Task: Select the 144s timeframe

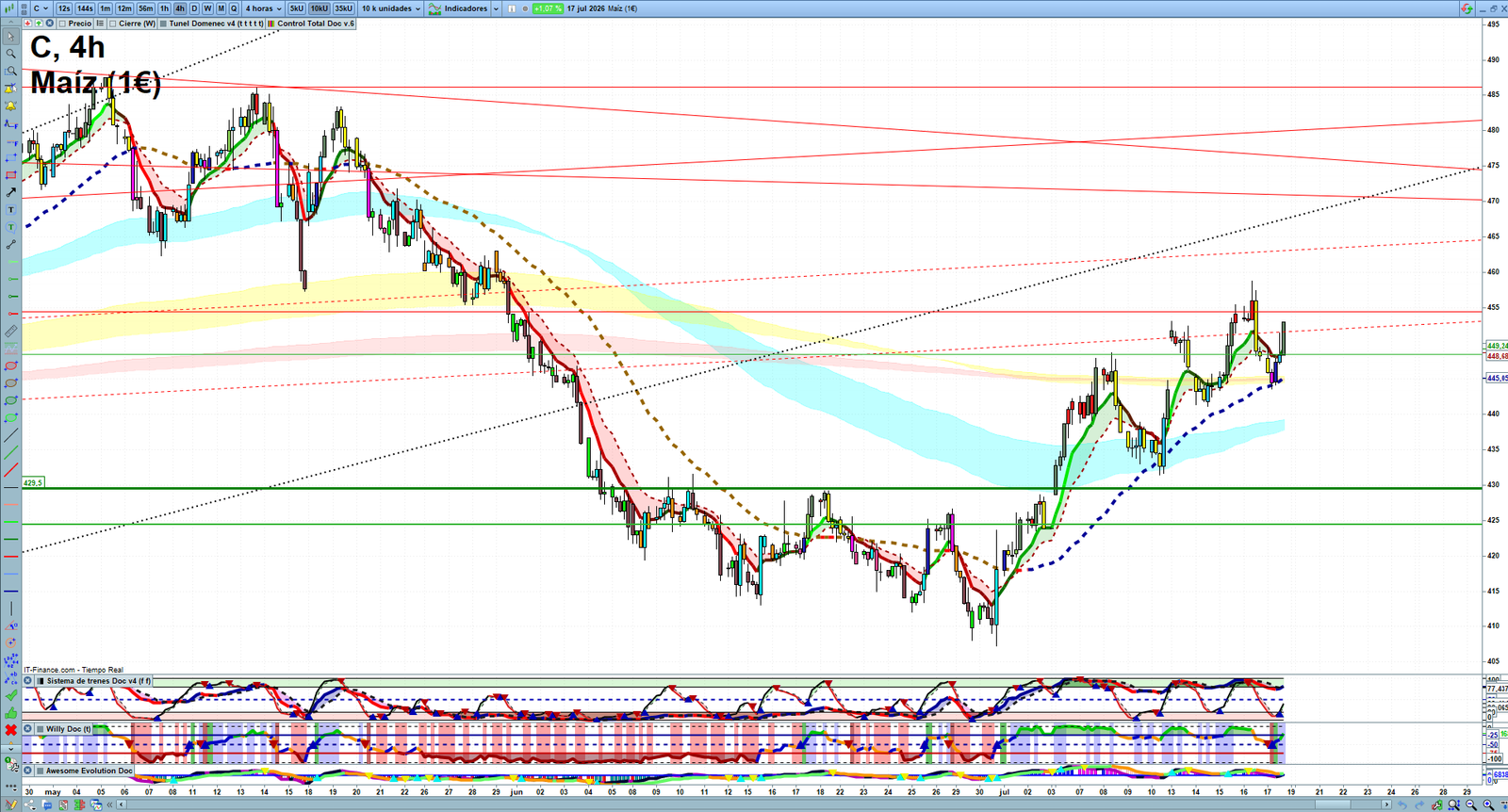Action: pos(85,8)
